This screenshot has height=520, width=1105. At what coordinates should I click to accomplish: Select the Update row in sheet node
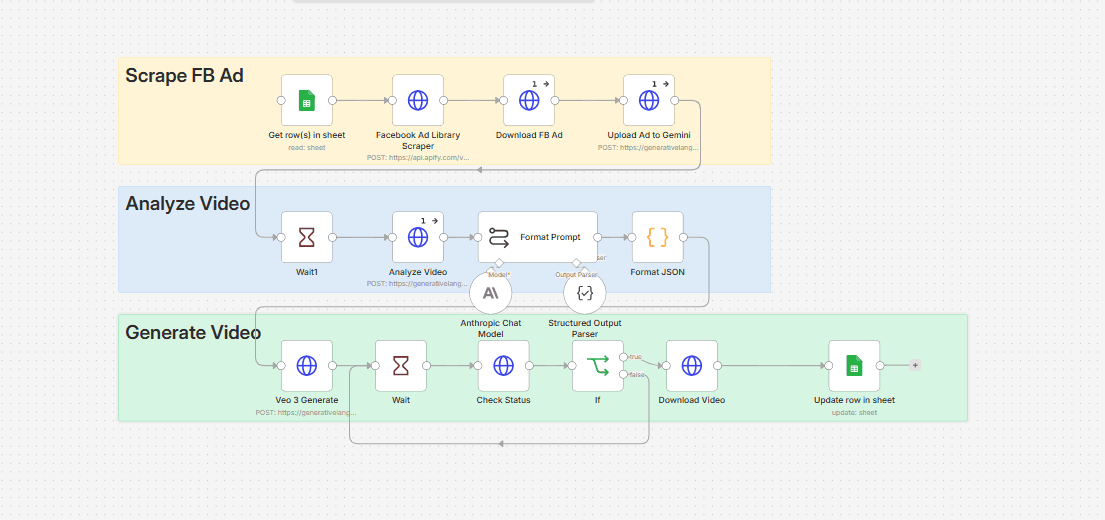tap(854, 366)
